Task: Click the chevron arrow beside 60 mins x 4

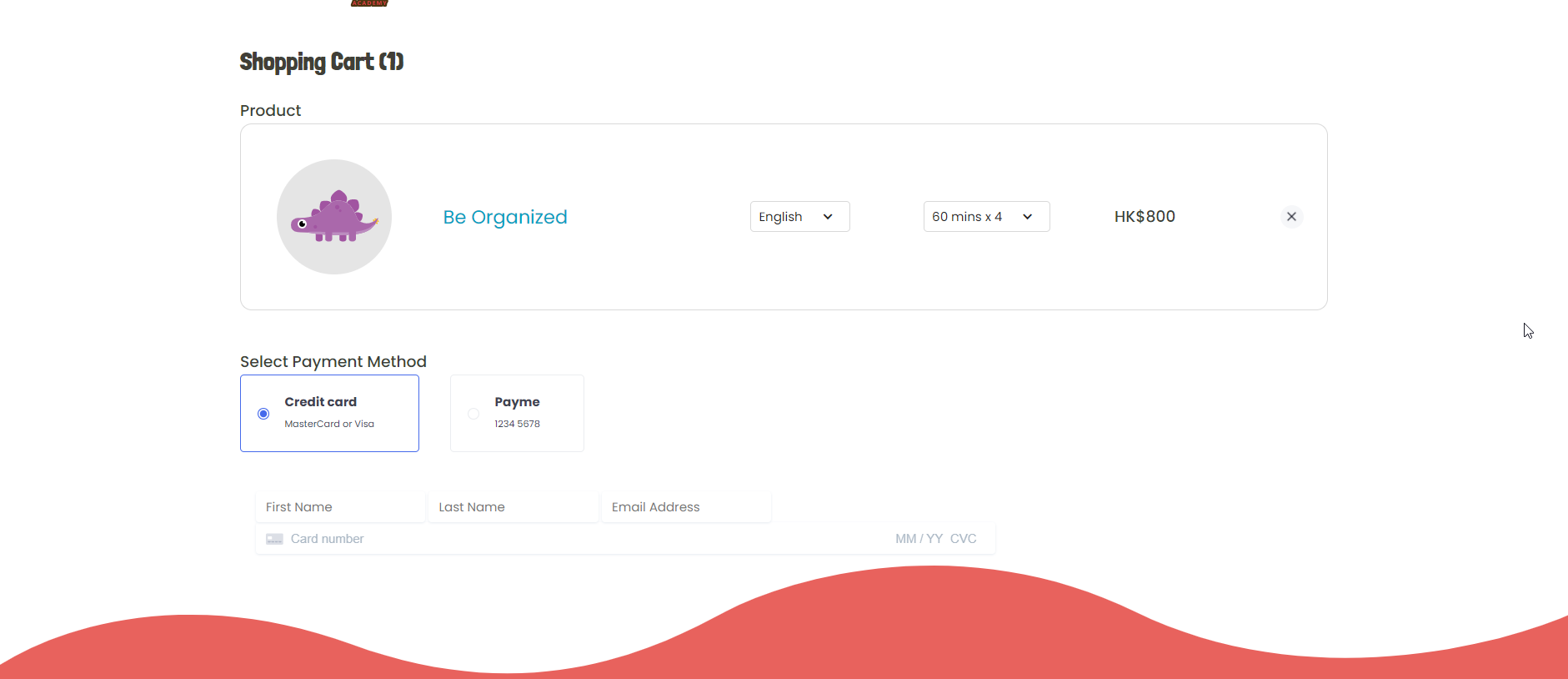Action: pyautogui.click(x=1028, y=217)
